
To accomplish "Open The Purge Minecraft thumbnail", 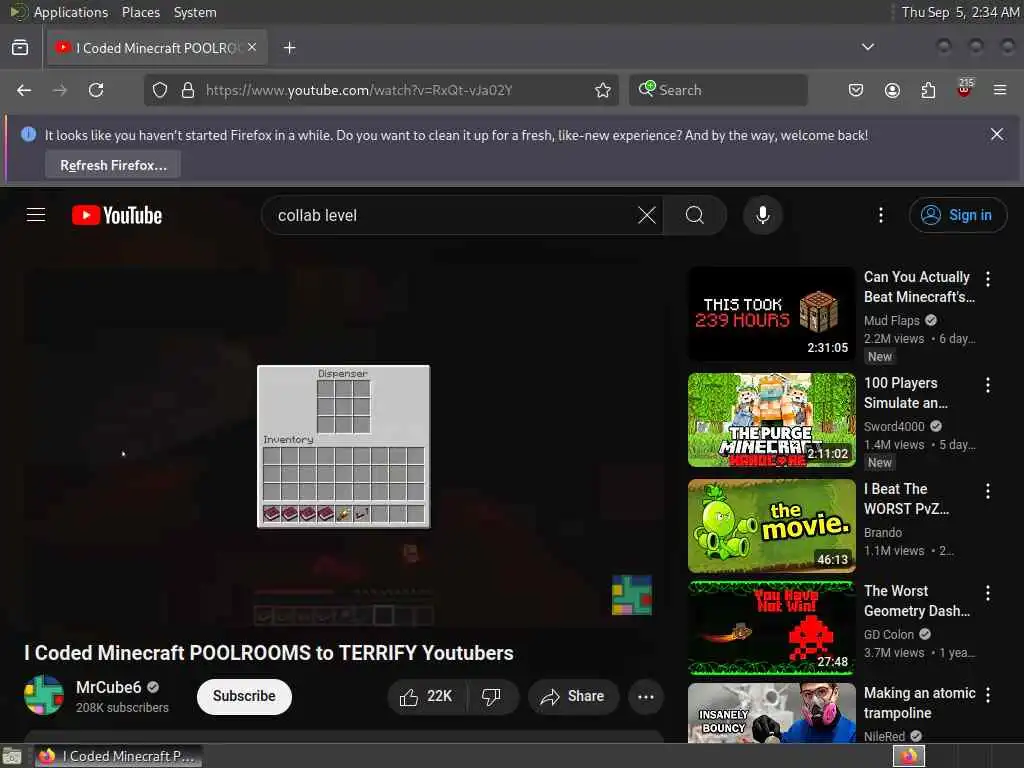I will (x=771, y=420).
